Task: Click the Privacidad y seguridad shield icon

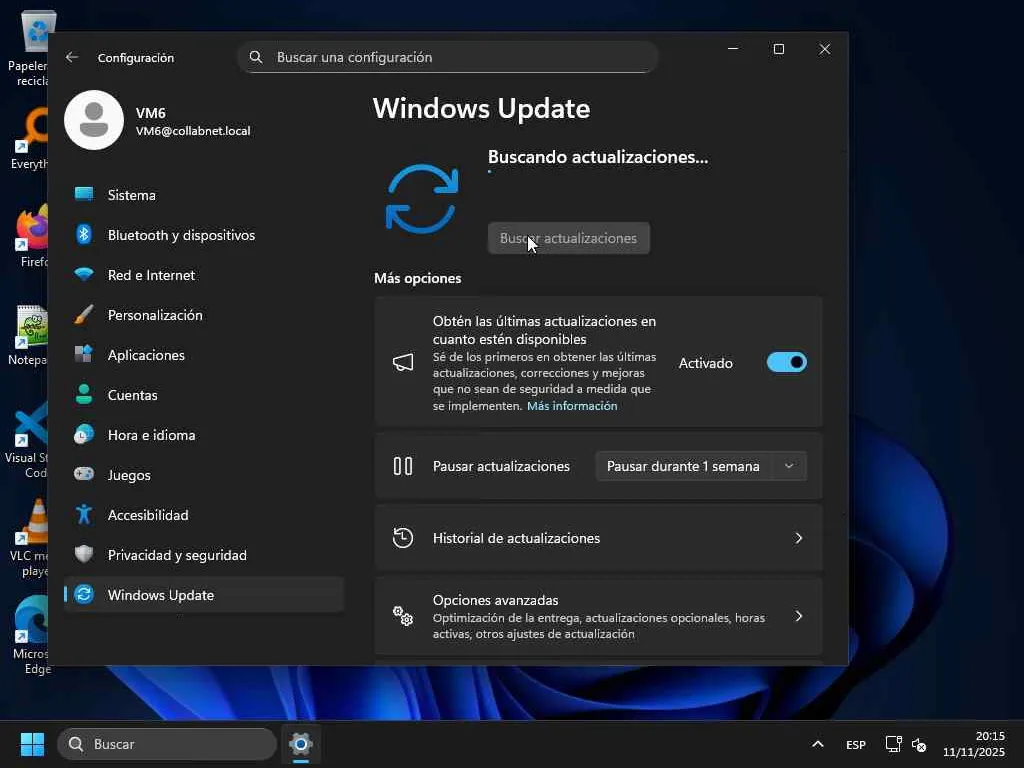Action: click(84, 554)
